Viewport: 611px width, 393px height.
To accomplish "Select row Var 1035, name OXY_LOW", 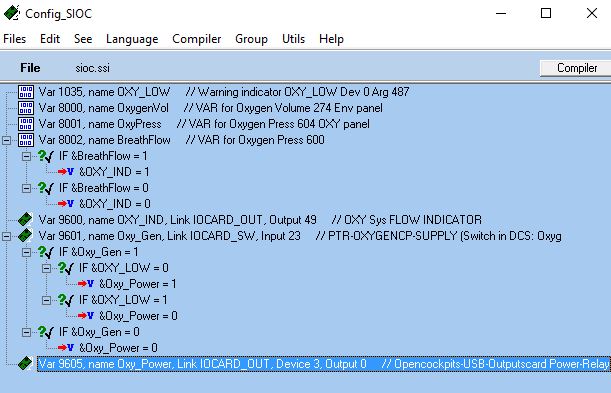I will [224, 92].
